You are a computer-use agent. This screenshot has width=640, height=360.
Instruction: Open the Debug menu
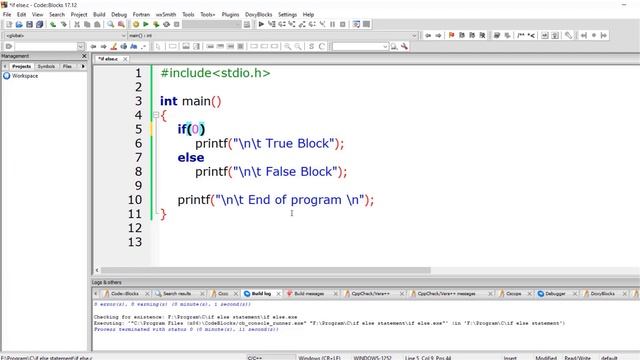coord(119,14)
